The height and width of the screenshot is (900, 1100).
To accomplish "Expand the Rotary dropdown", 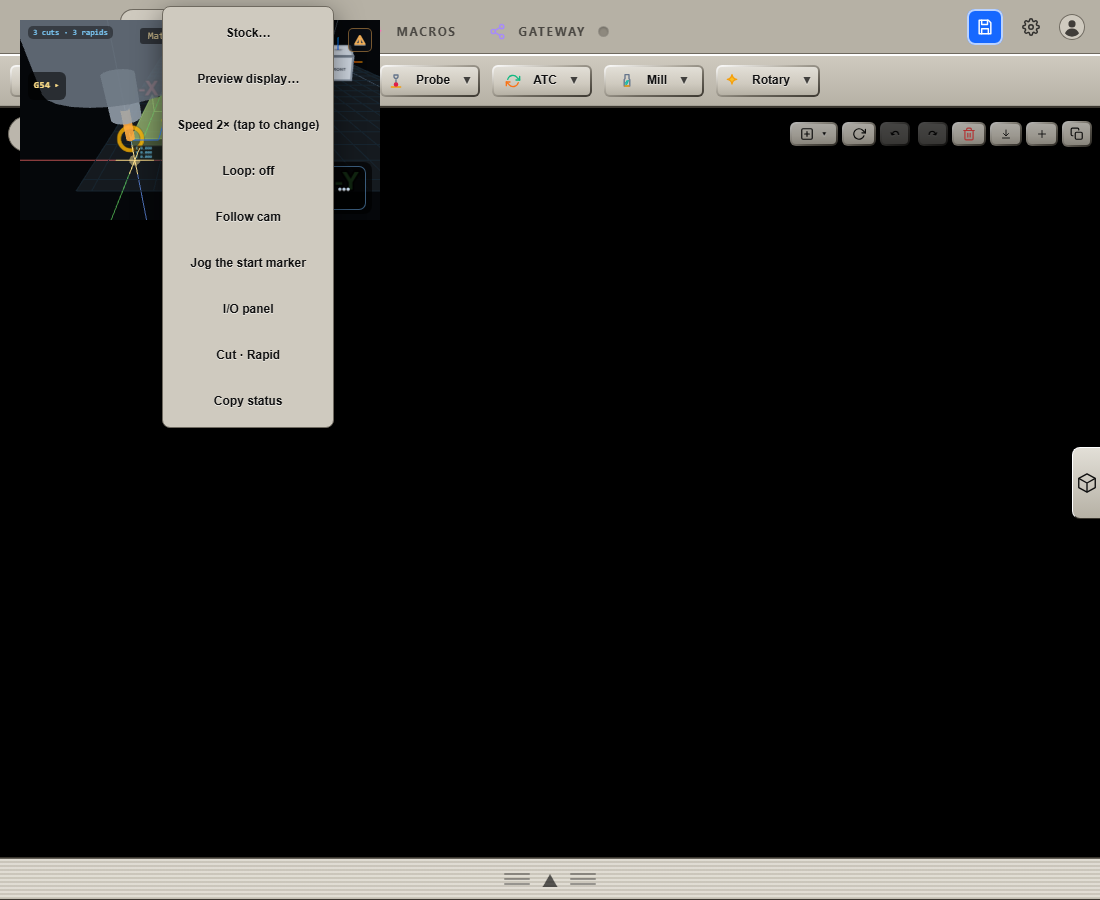I will tap(767, 80).
